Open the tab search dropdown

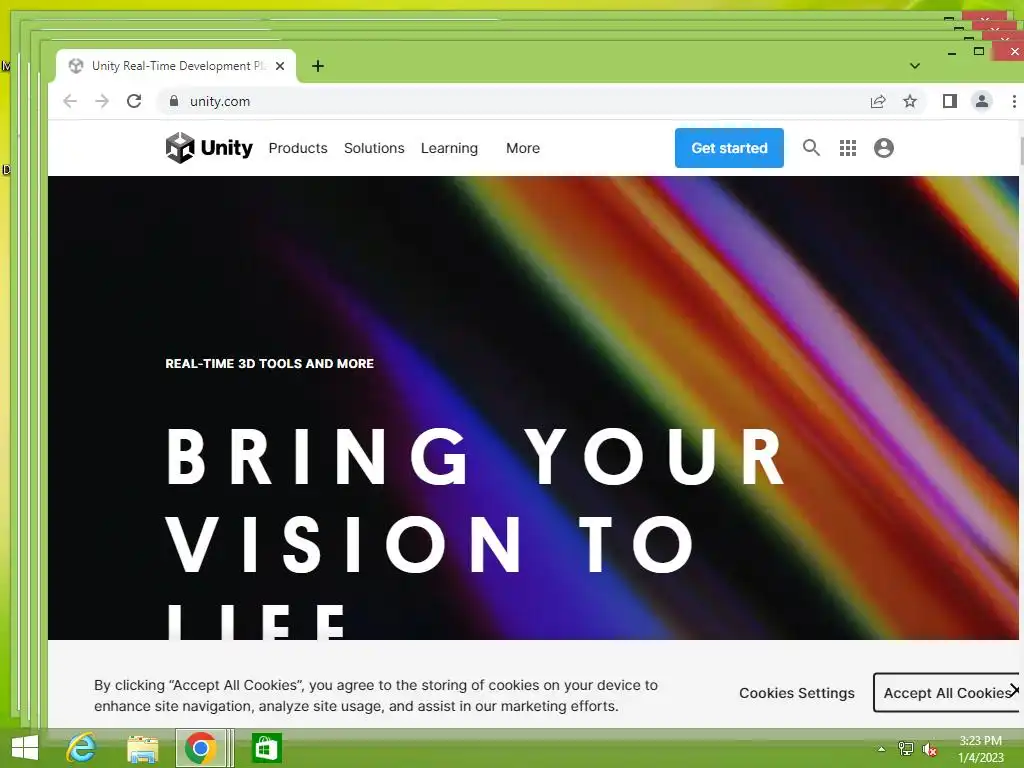tap(915, 66)
